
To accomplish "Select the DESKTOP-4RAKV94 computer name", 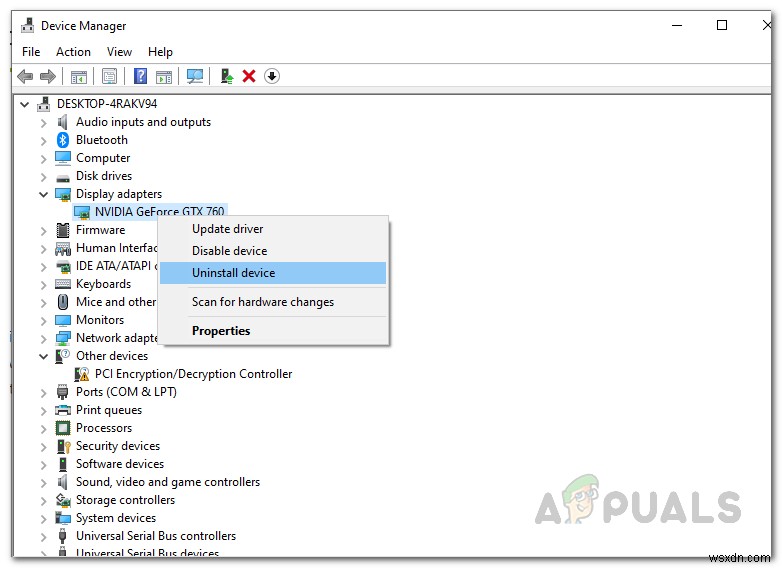I will (107, 104).
